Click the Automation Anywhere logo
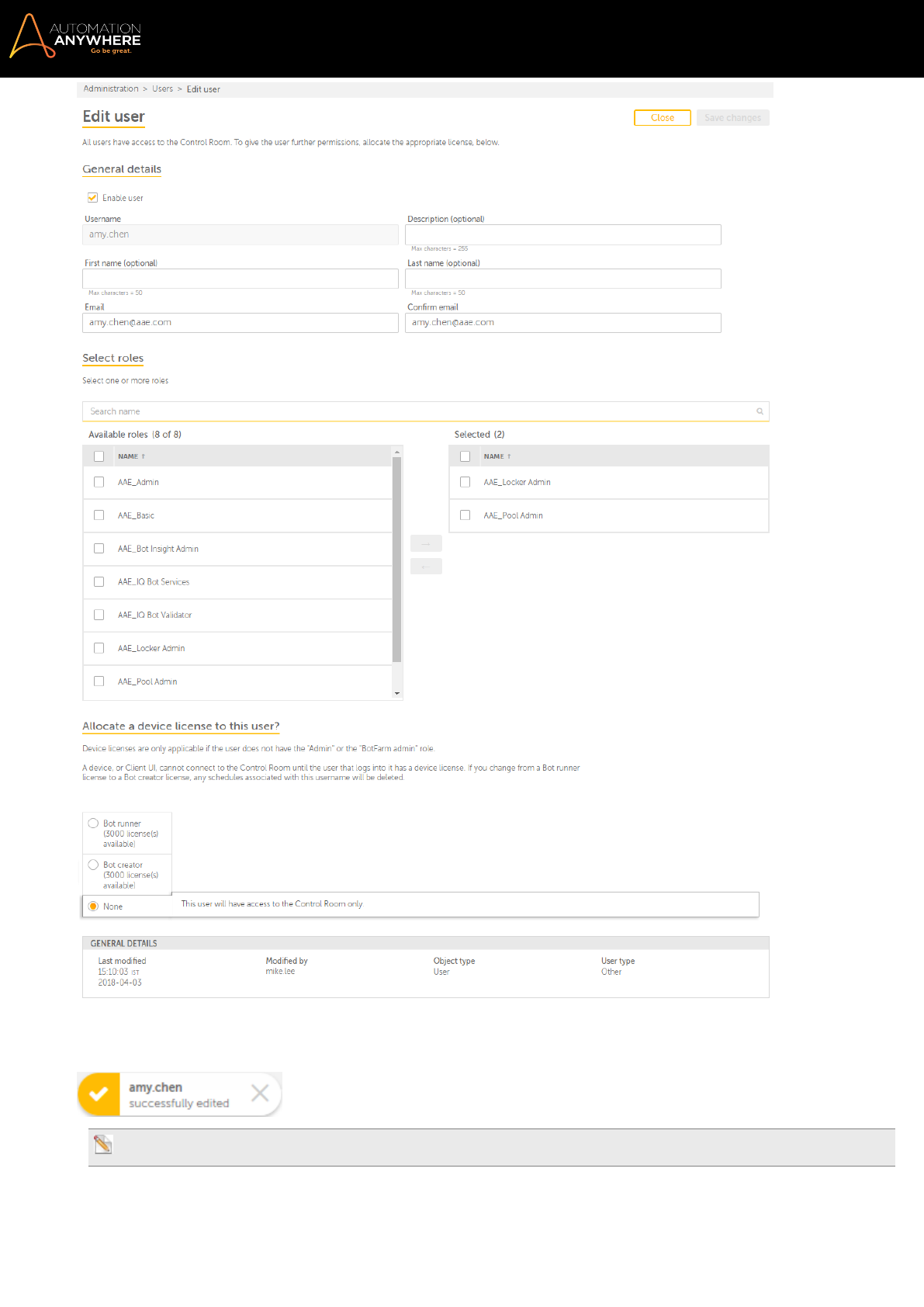 (x=75, y=36)
